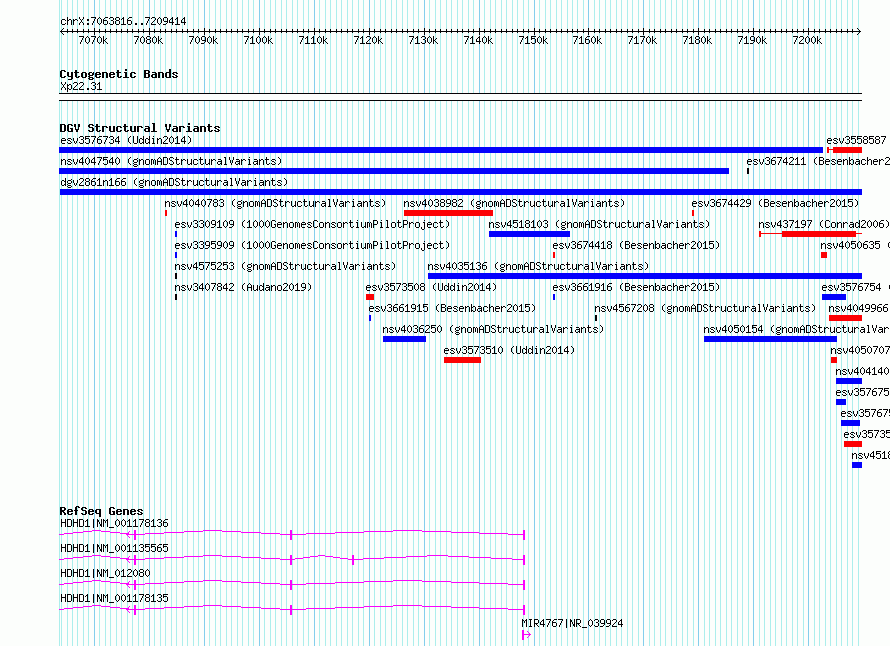Select esv3661916 (Besenbacher2015) label

click(636, 287)
